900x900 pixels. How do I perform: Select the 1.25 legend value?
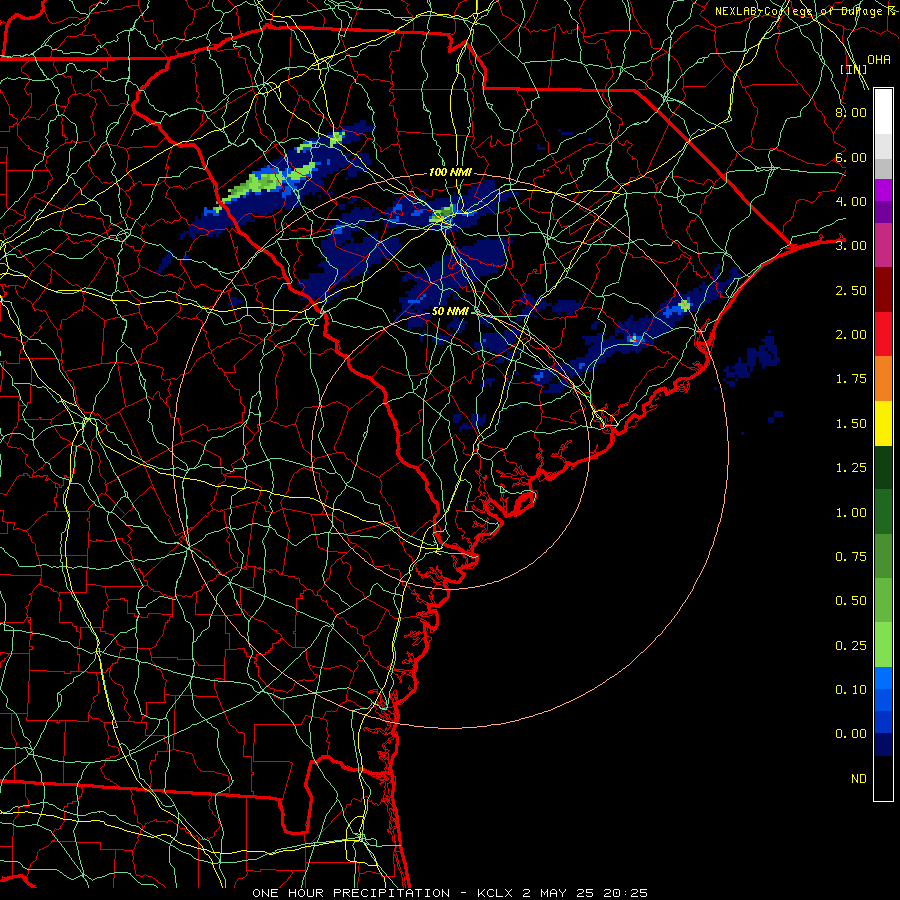tap(851, 468)
